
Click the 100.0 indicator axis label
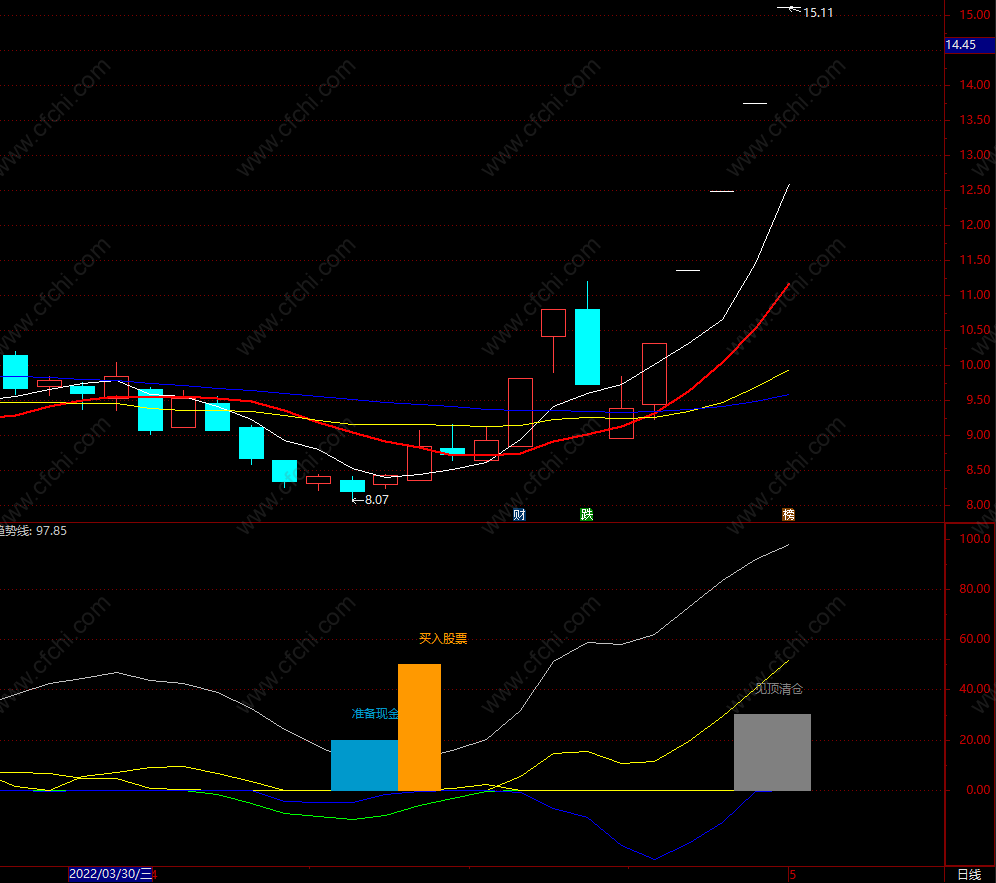click(975, 539)
